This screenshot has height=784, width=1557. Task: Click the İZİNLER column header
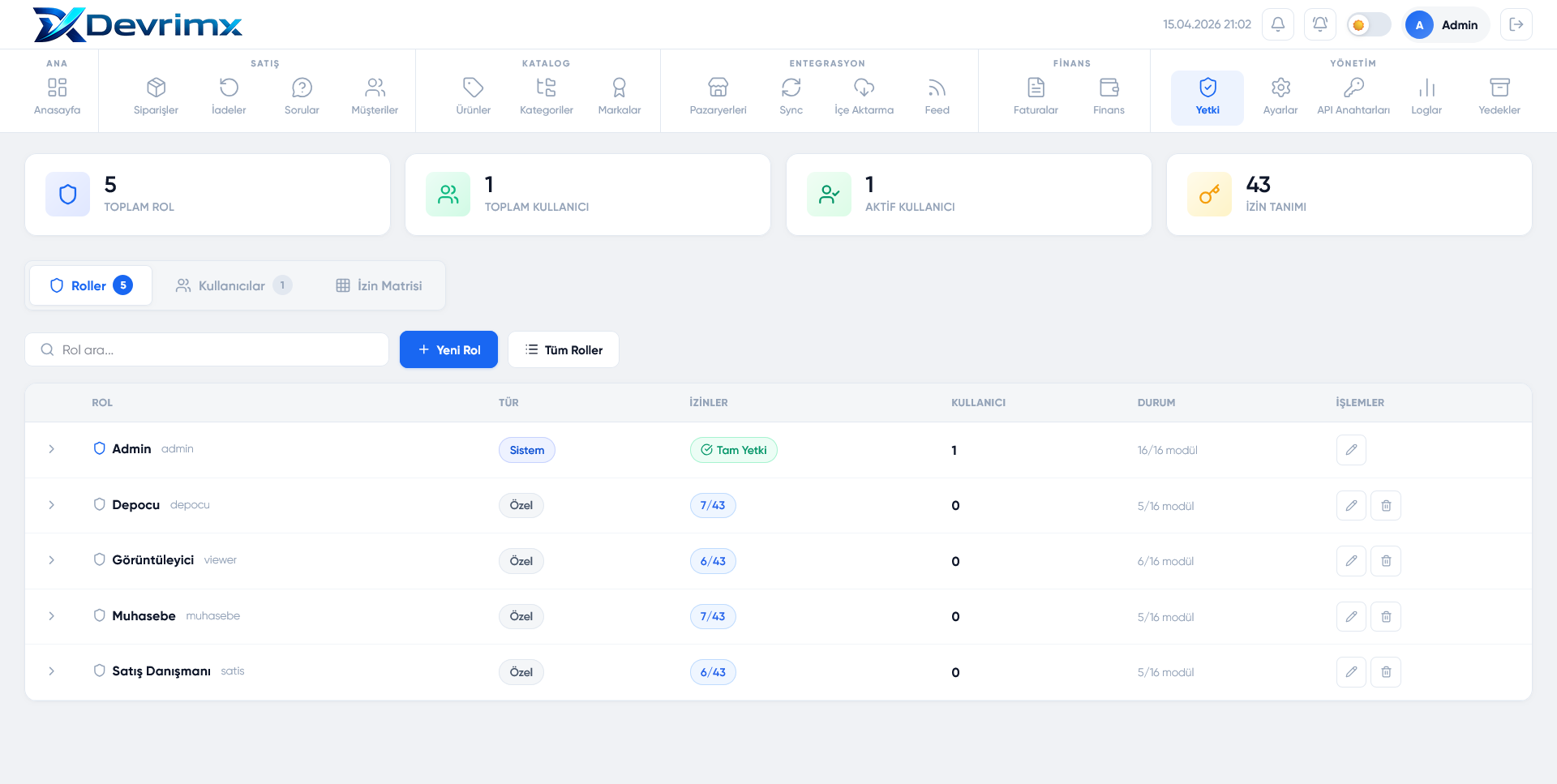tap(709, 402)
